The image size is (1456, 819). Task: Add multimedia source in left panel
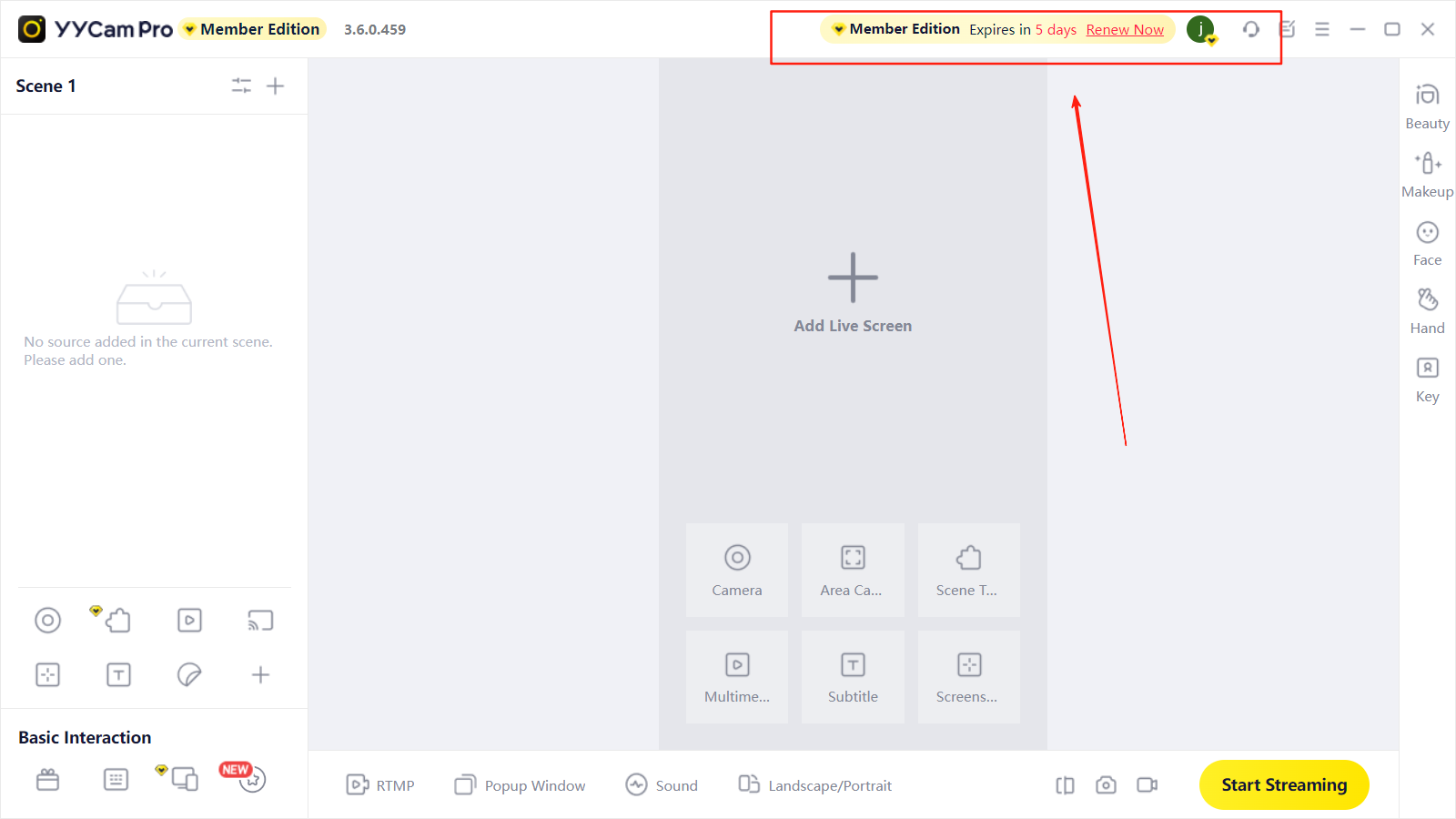tap(189, 621)
